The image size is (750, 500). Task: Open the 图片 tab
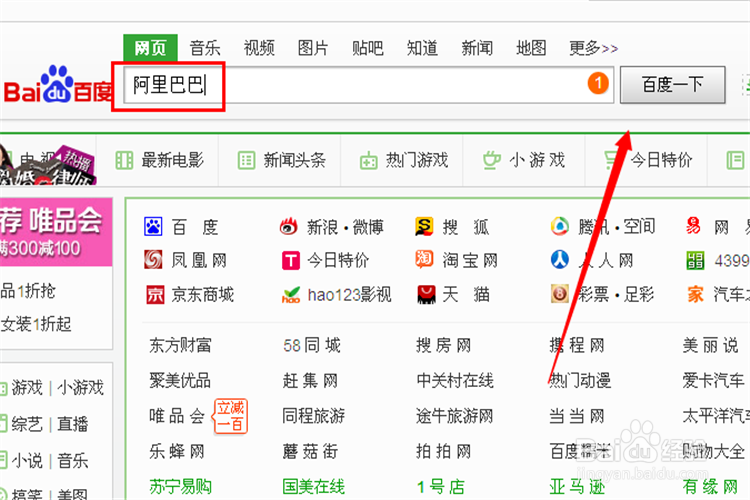click(313, 48)
